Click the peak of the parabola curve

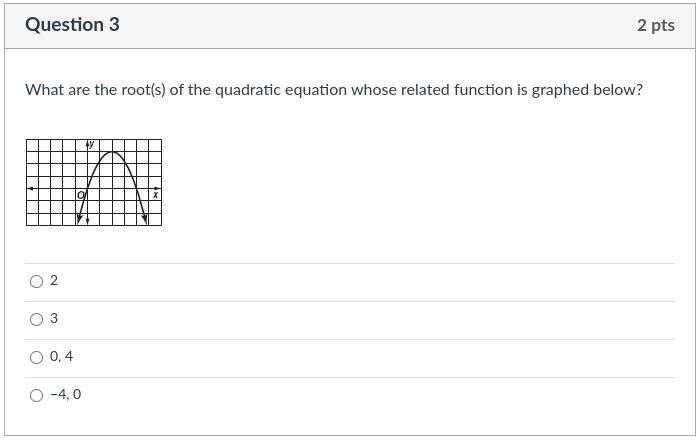[x=114, y=152]
